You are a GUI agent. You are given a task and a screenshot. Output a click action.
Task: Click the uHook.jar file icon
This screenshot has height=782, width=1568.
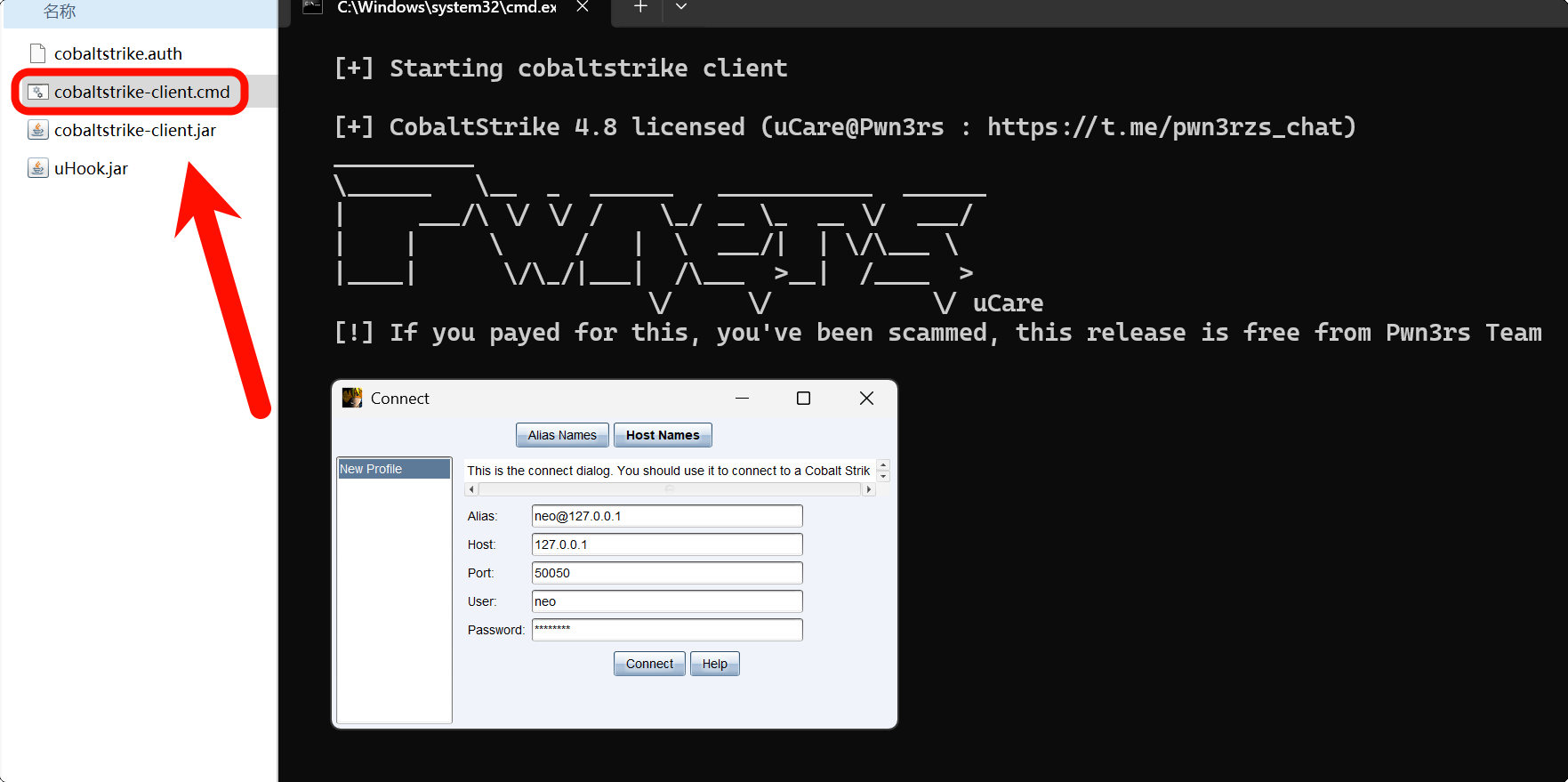click(37, 168)
